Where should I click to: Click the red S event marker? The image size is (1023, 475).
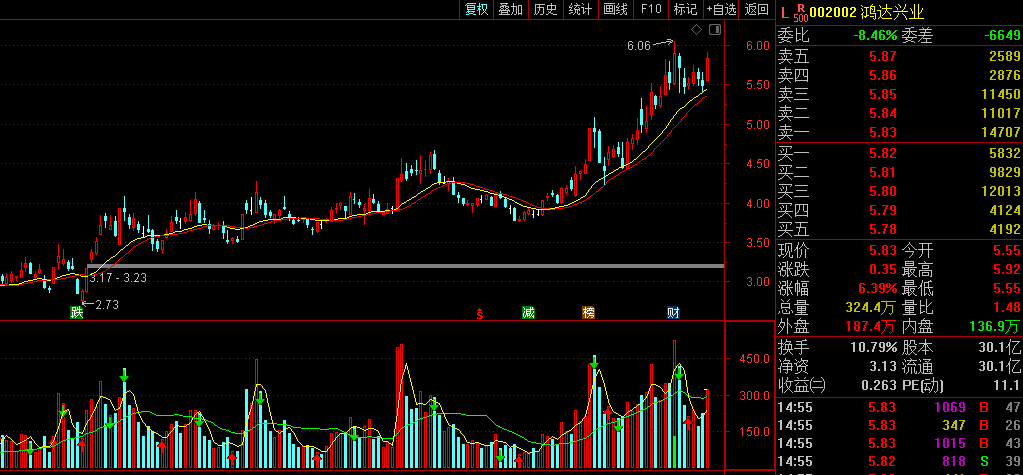coord(480,313)
